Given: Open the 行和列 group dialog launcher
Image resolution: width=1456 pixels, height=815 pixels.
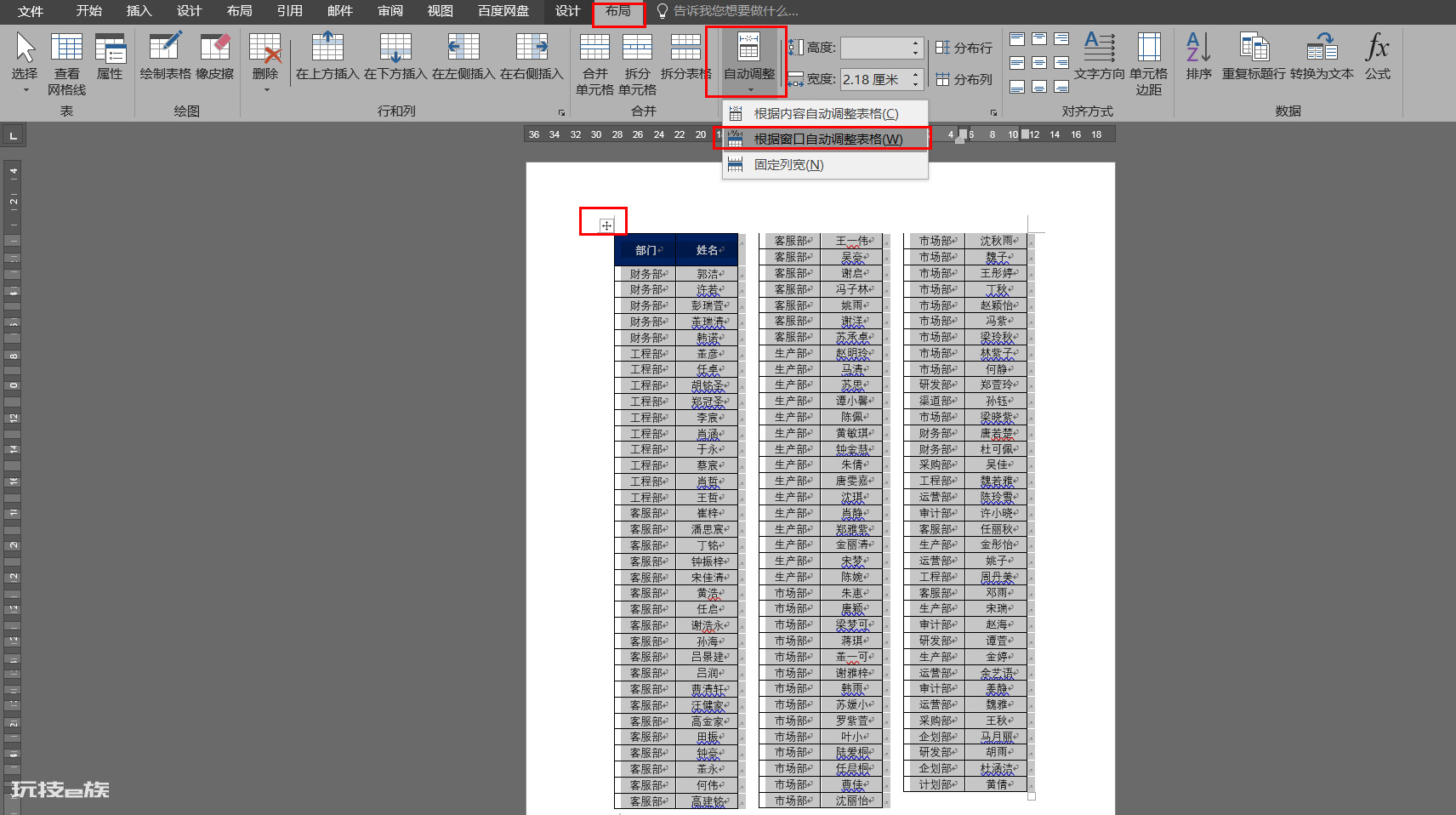Looking at the screenshot, I should [x=561, y=112].
